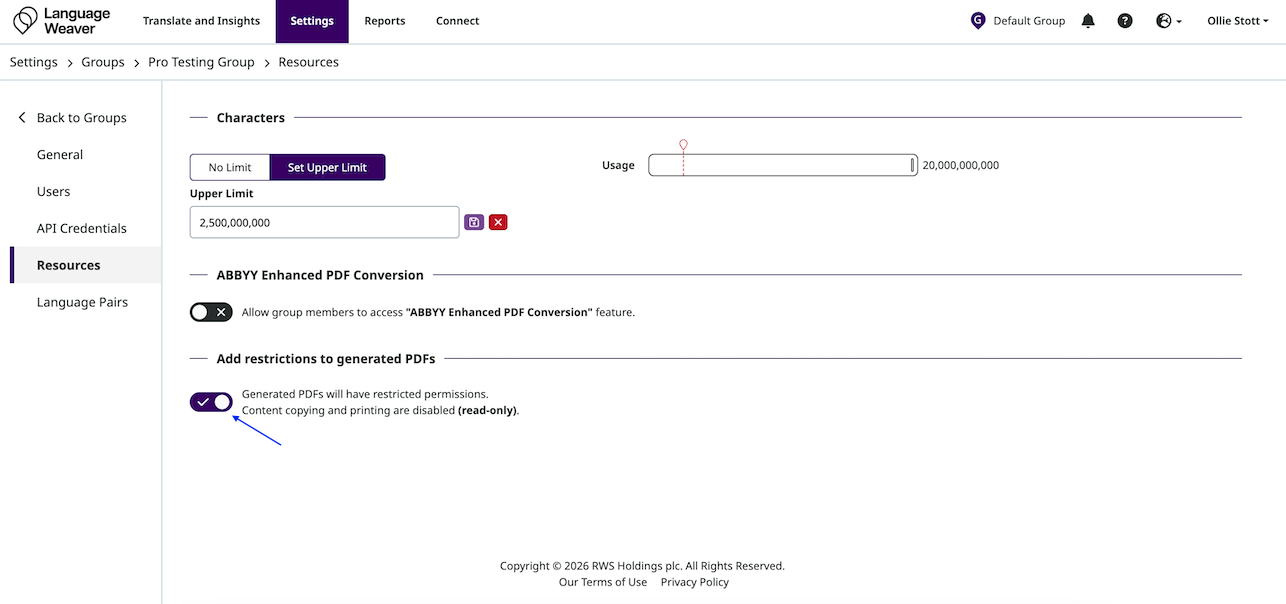Cancel the upper limit edit
1286x604 pixels.
(498, 222)
